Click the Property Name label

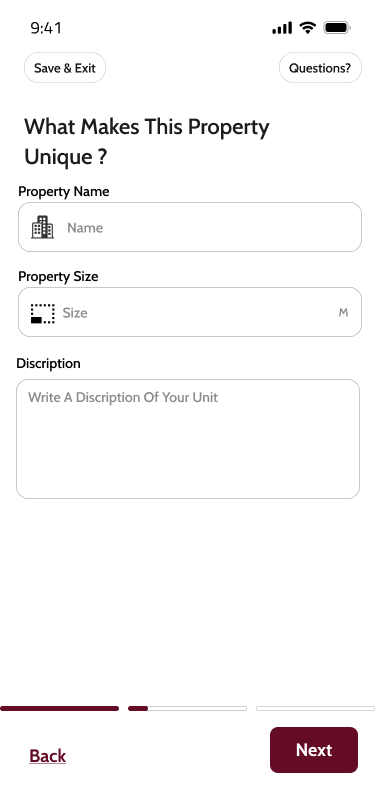tap(64, 192)
